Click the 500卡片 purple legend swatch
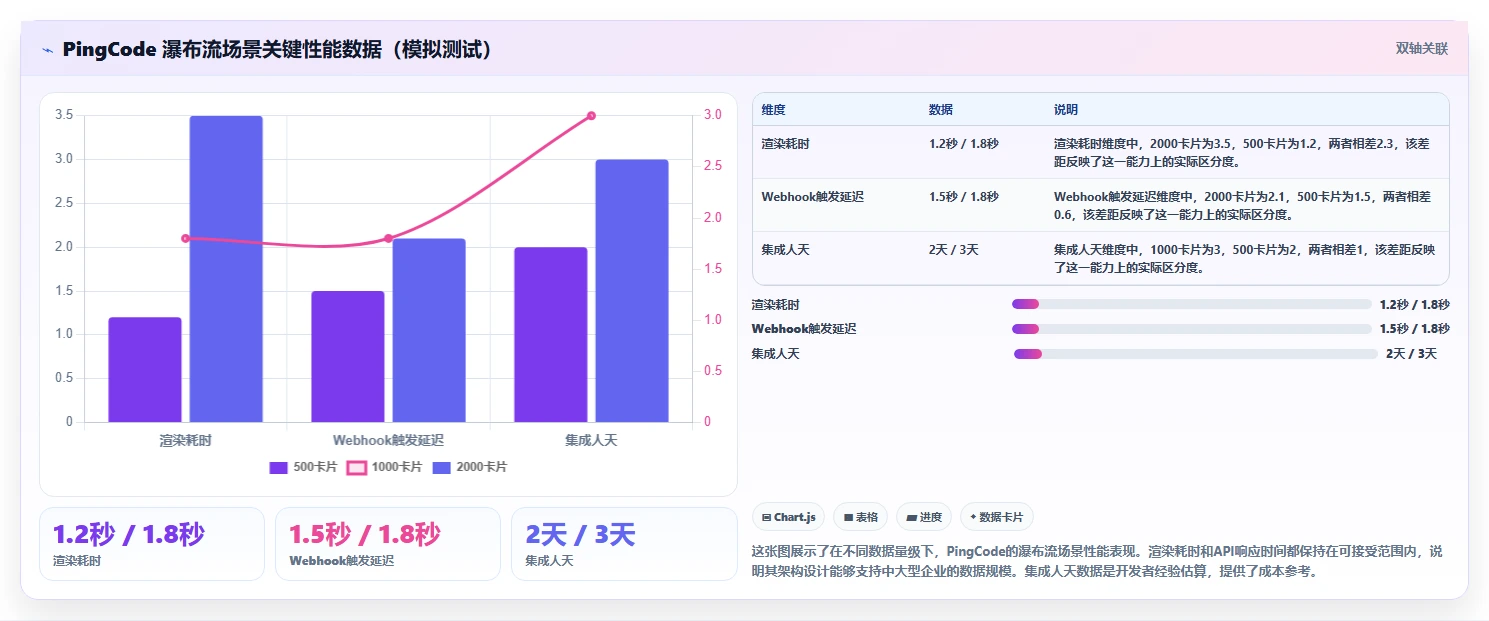1489x621 pixels. coord(279,467)
